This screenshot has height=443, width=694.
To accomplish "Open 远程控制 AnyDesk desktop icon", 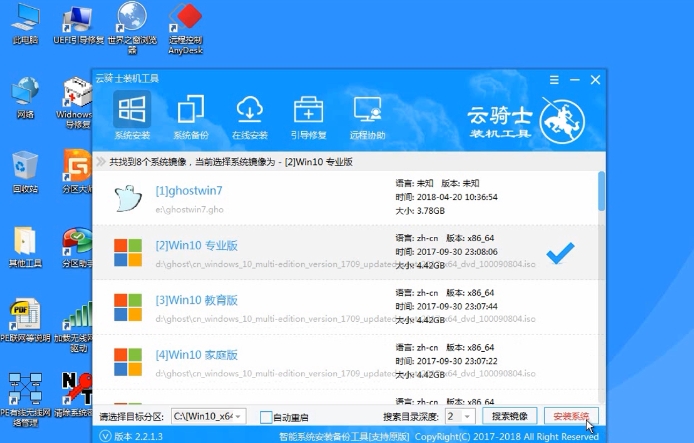I will click(185, 28).
